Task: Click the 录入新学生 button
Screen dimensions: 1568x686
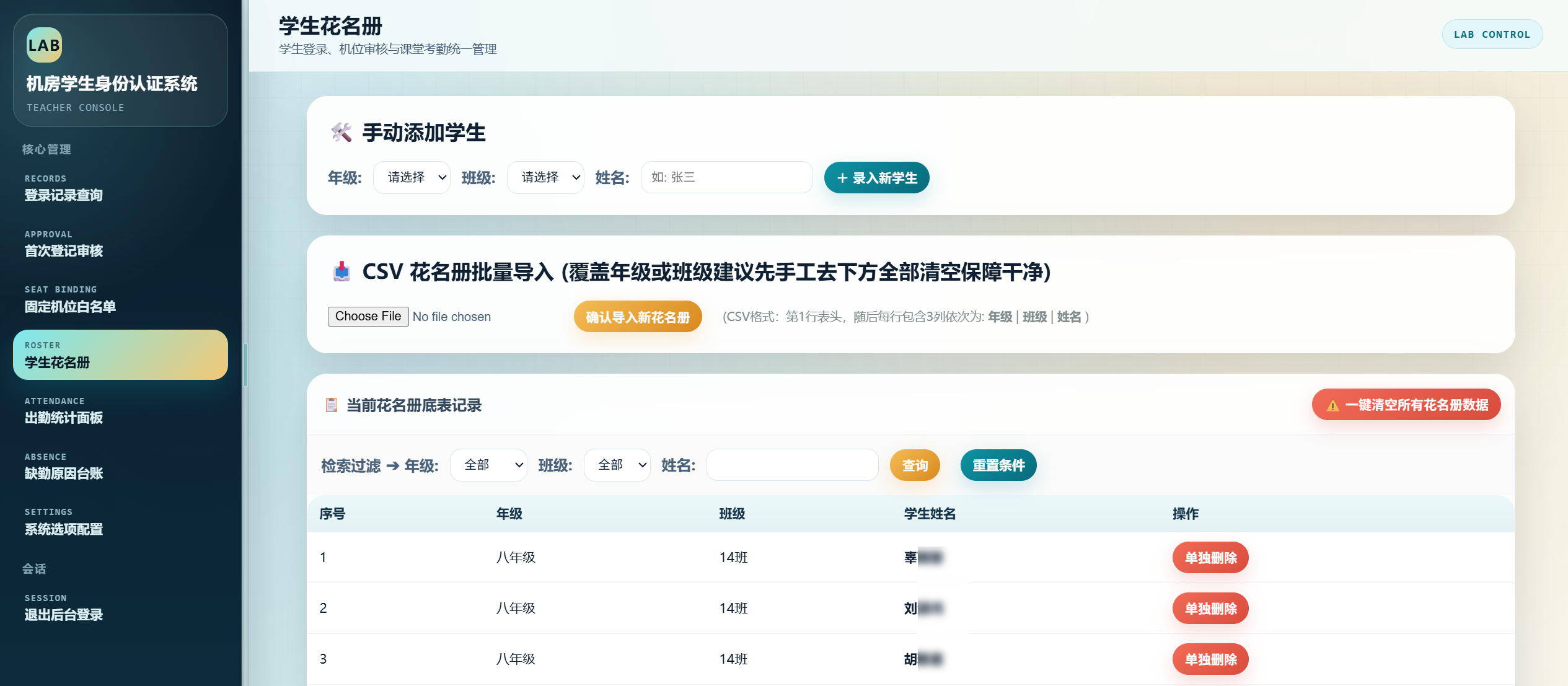Action: coord(876,178)
